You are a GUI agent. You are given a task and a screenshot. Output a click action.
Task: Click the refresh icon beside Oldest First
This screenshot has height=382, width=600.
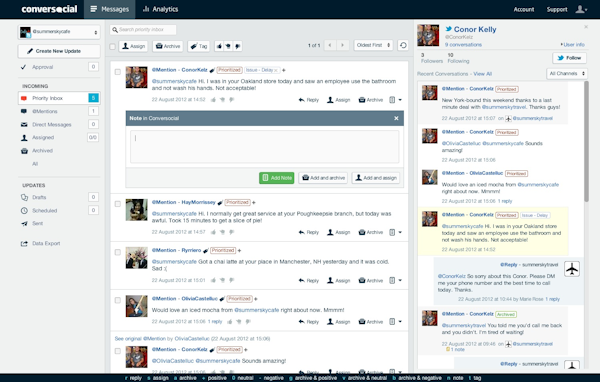coord(403,46)
